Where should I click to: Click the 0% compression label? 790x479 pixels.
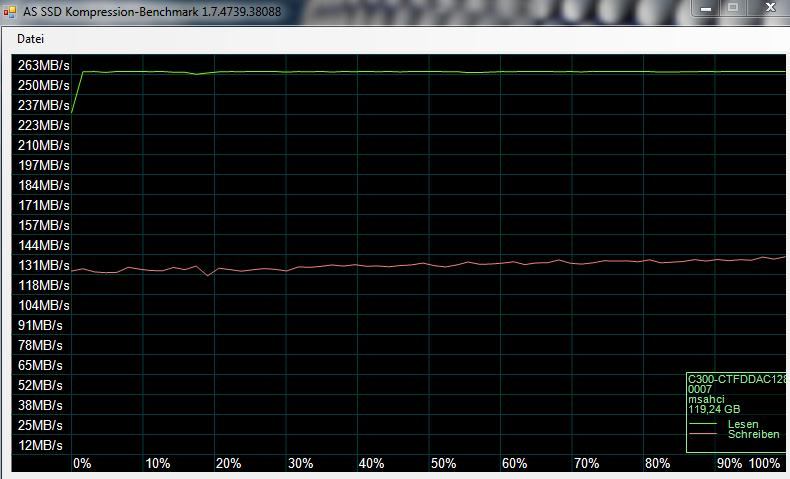(x=82, y=463)
